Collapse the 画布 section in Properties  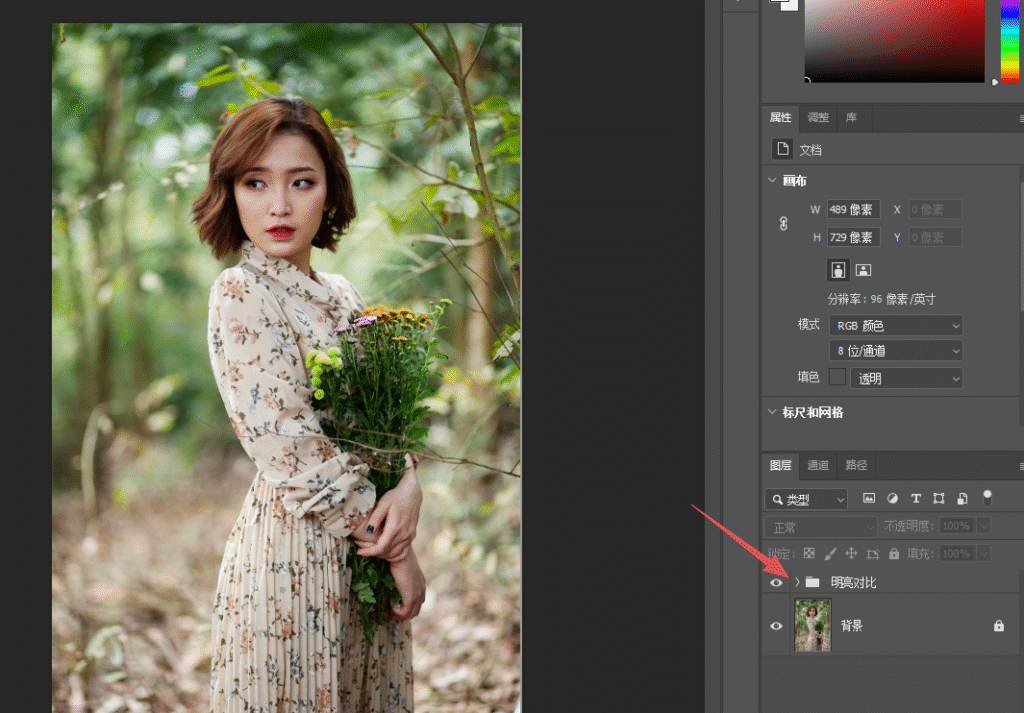tap(772, 180)
